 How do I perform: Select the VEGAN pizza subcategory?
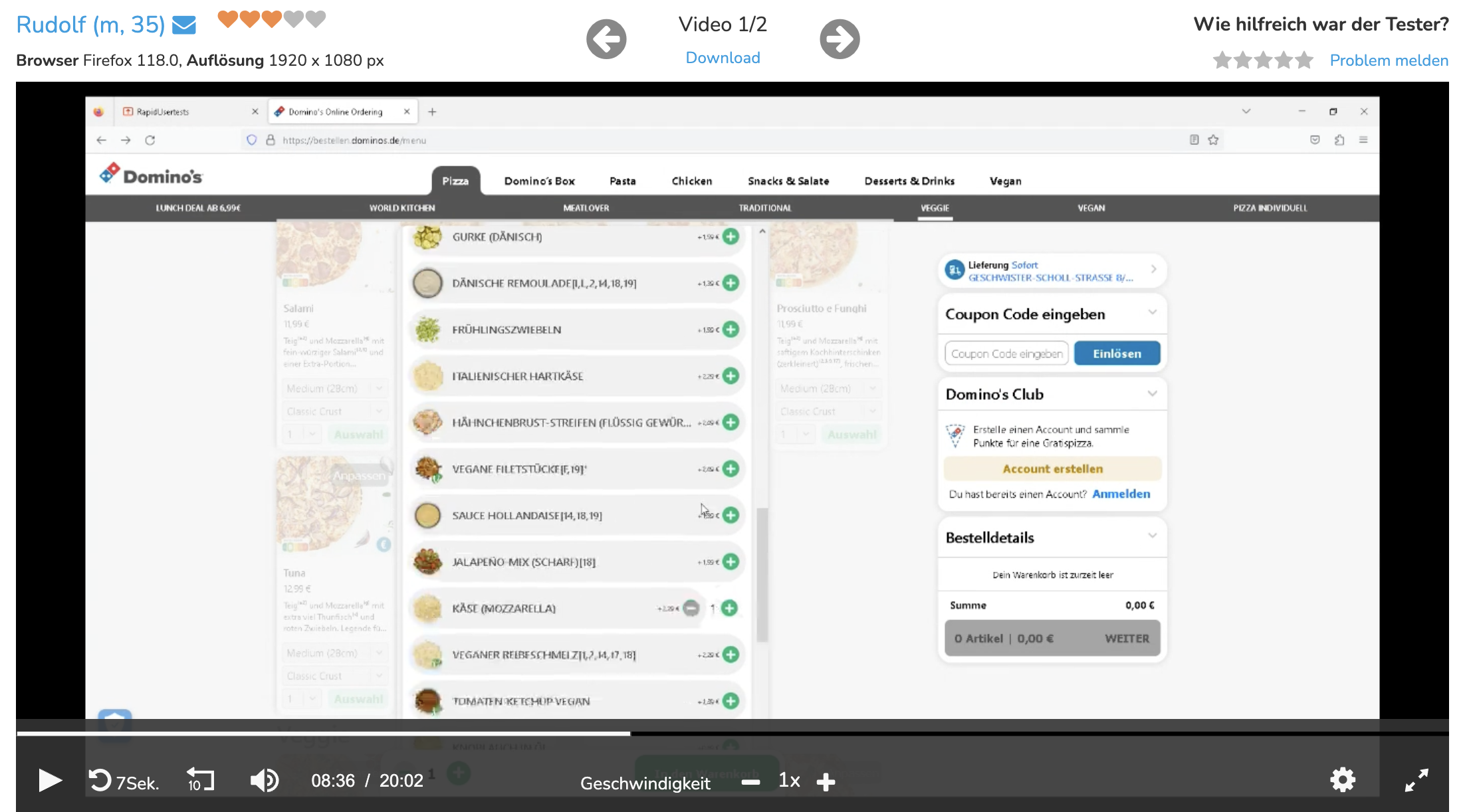point(1091,208)
